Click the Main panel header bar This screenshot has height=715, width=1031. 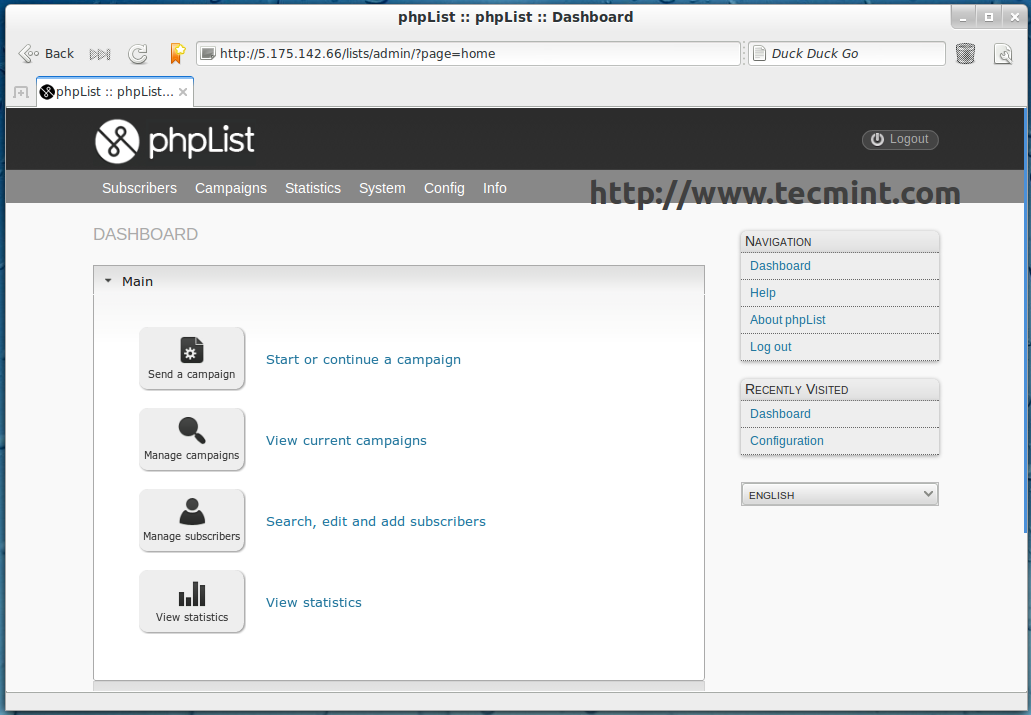tap(399, 281)
